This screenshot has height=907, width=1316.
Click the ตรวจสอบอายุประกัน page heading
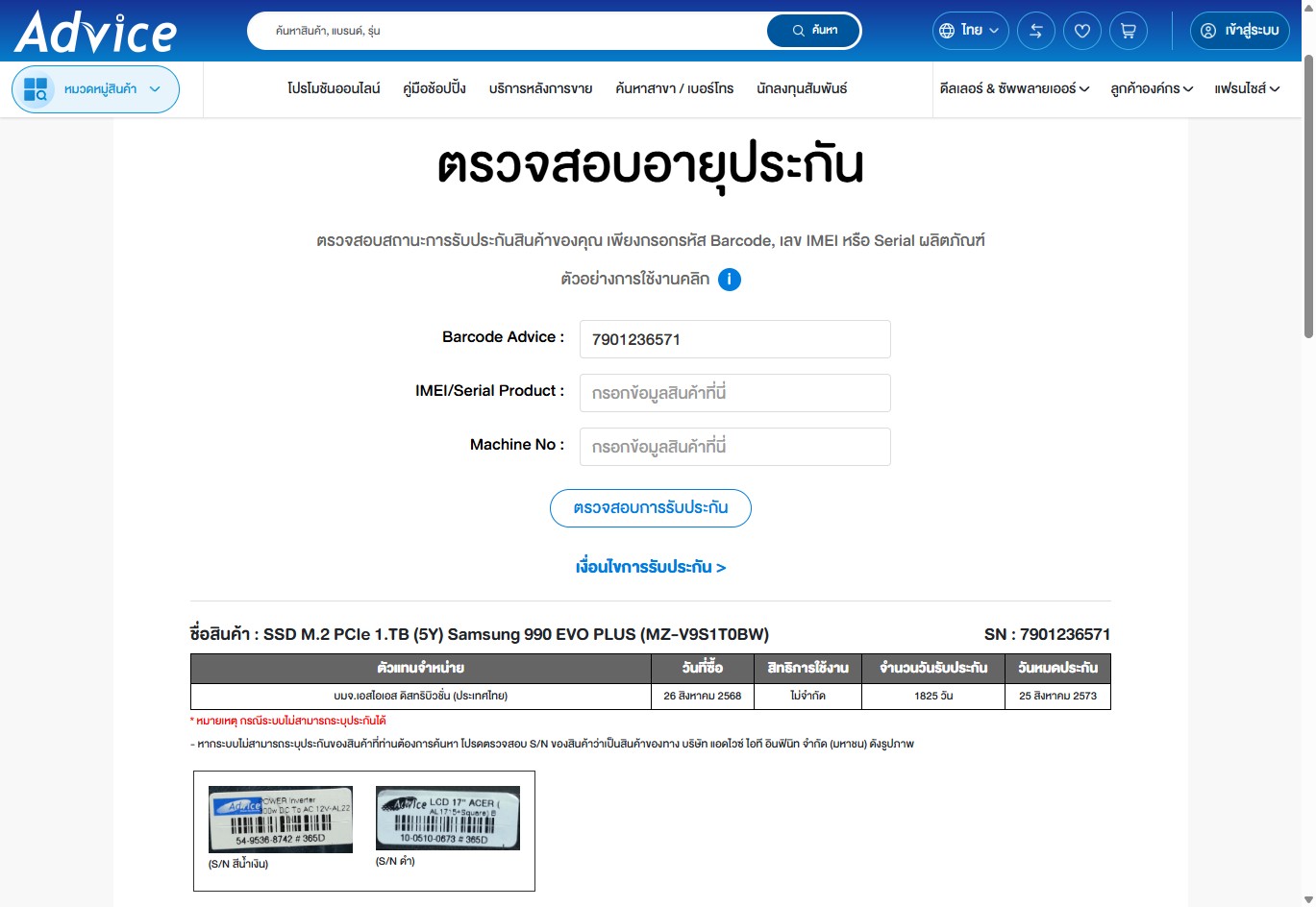click(651, 166)
